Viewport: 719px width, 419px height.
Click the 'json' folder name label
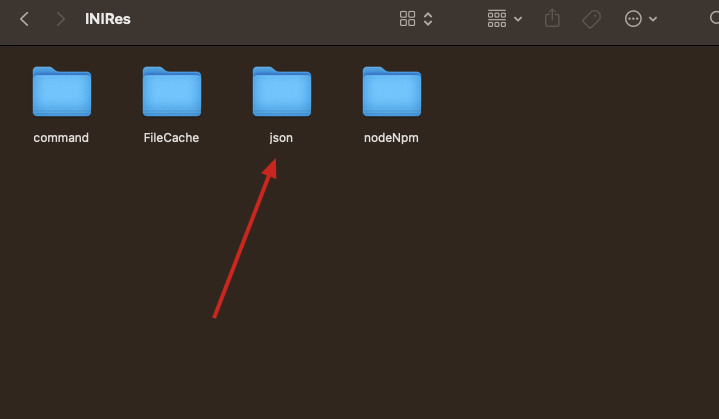tap(281, 138)
